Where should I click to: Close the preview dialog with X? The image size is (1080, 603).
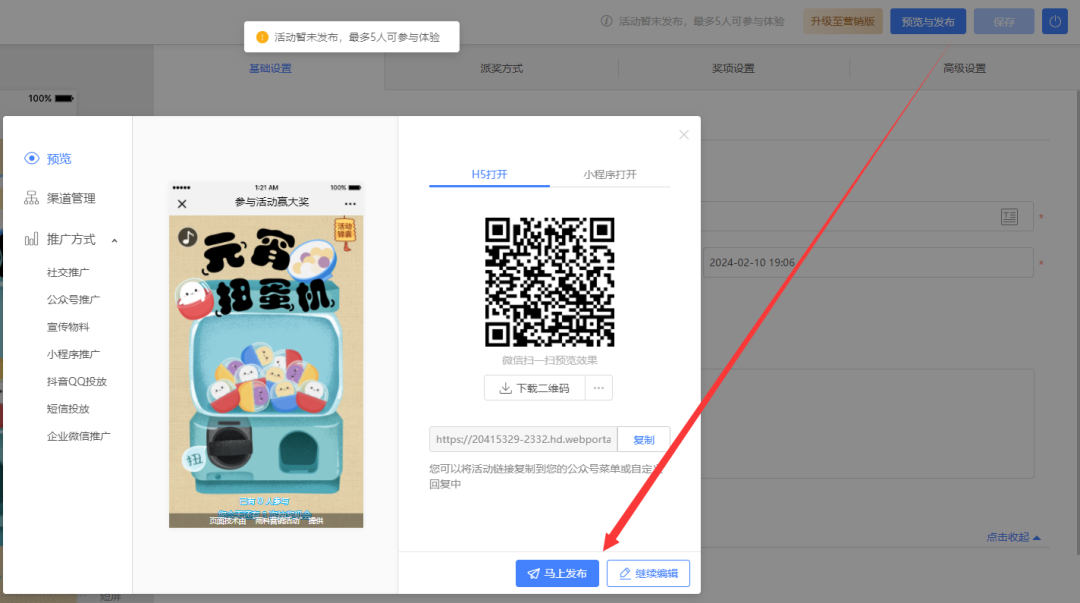[683, 135]
